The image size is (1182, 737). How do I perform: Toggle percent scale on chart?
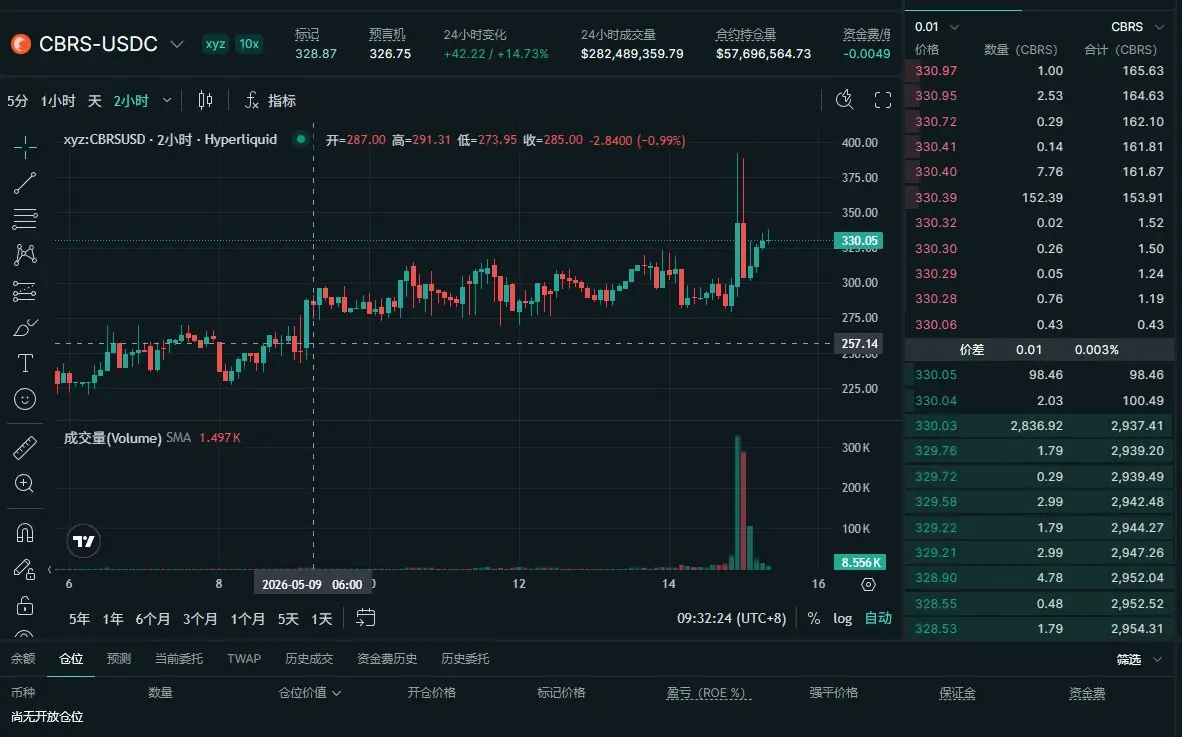pyautogui.click(x=813, y=619)
